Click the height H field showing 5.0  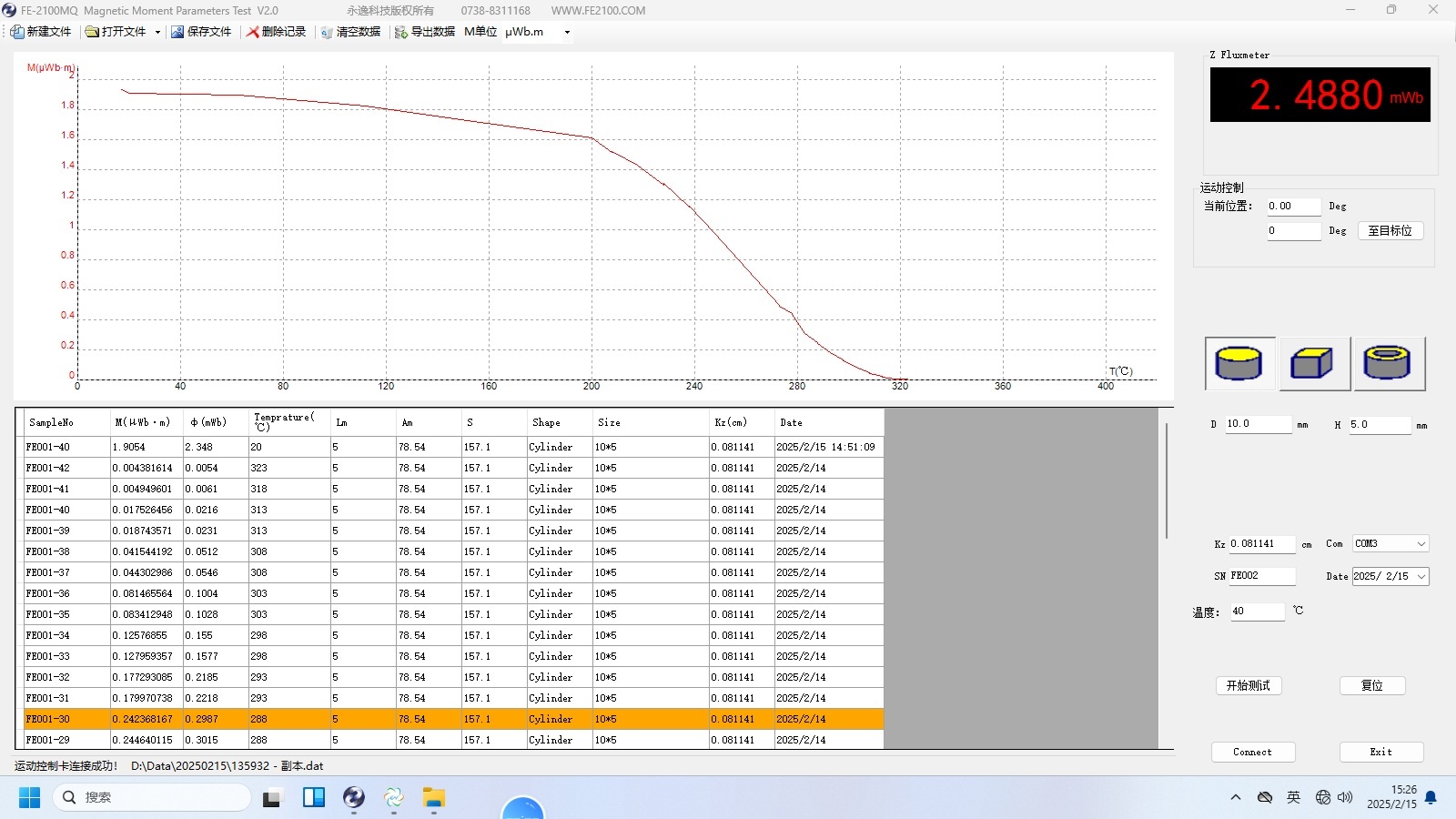[1379, 424]
